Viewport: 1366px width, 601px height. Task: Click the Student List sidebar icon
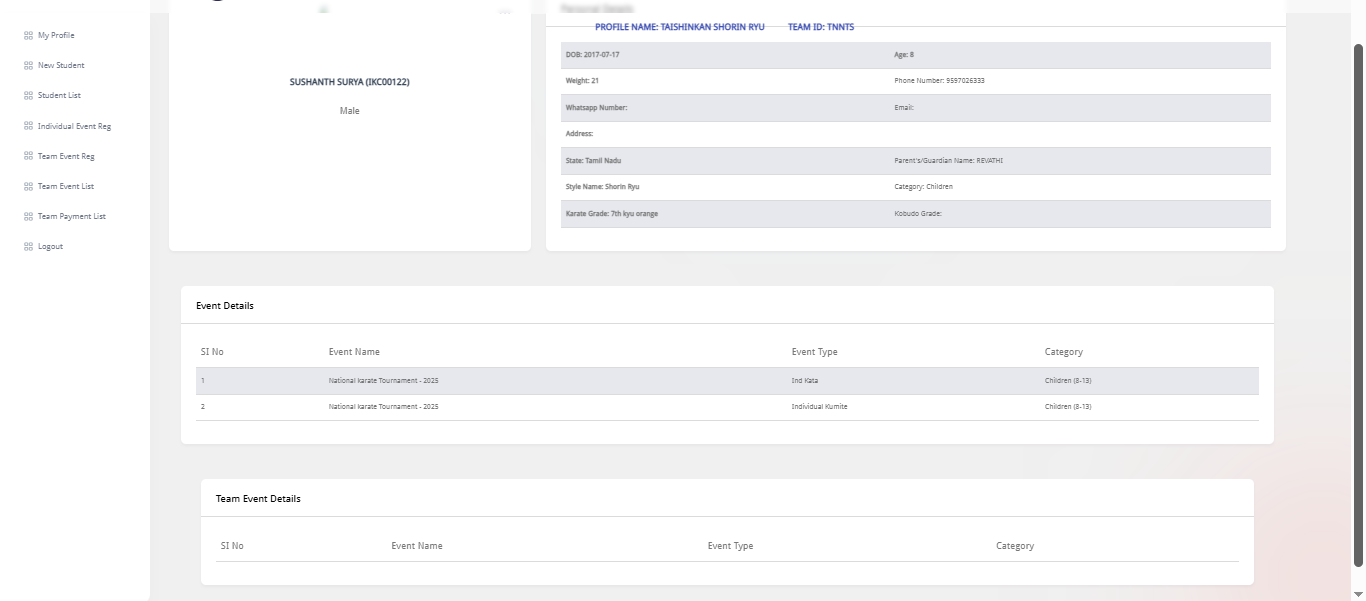pos(28,96)
